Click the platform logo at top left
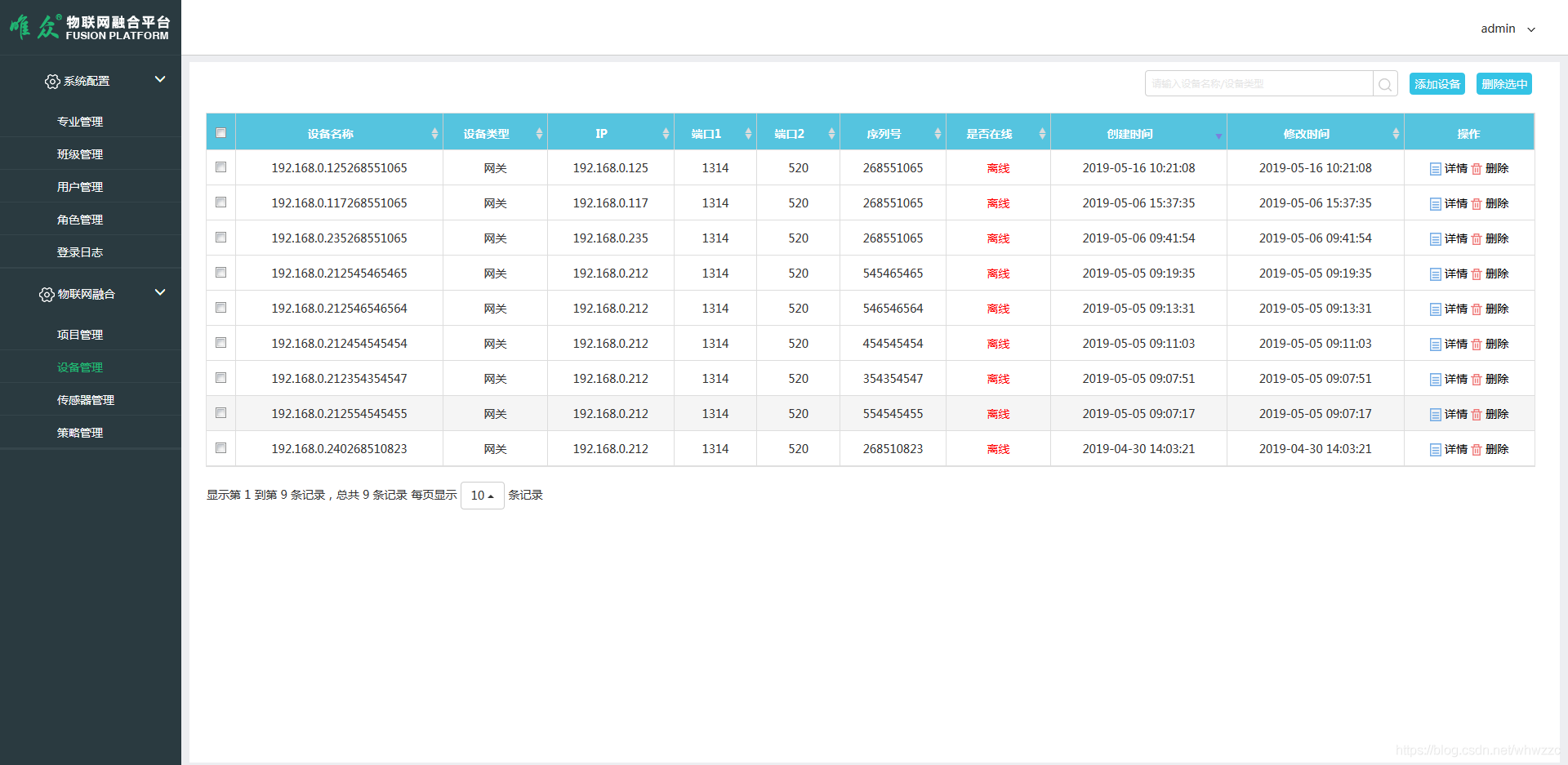Screen dimensions: 1568x765 [x=90, y=27]
